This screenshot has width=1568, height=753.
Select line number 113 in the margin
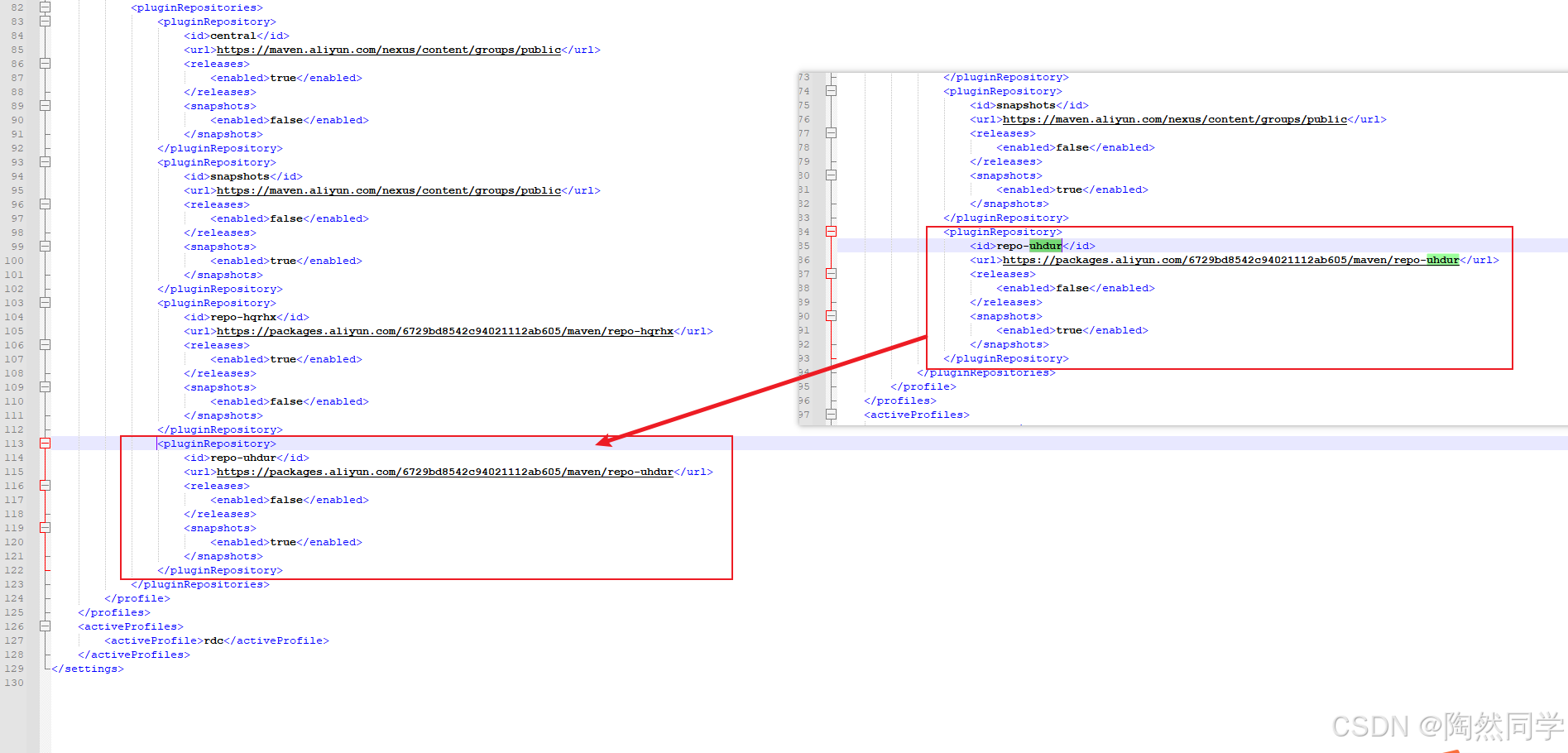(14, 444)
